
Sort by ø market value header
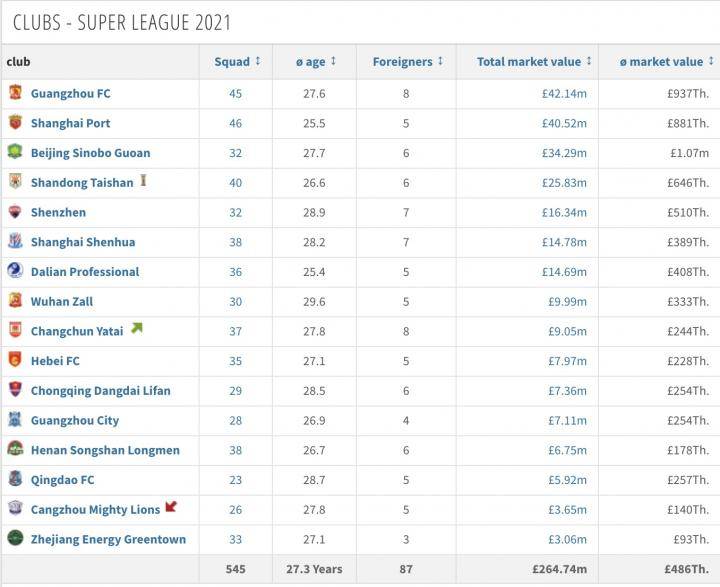coord(667,62)
